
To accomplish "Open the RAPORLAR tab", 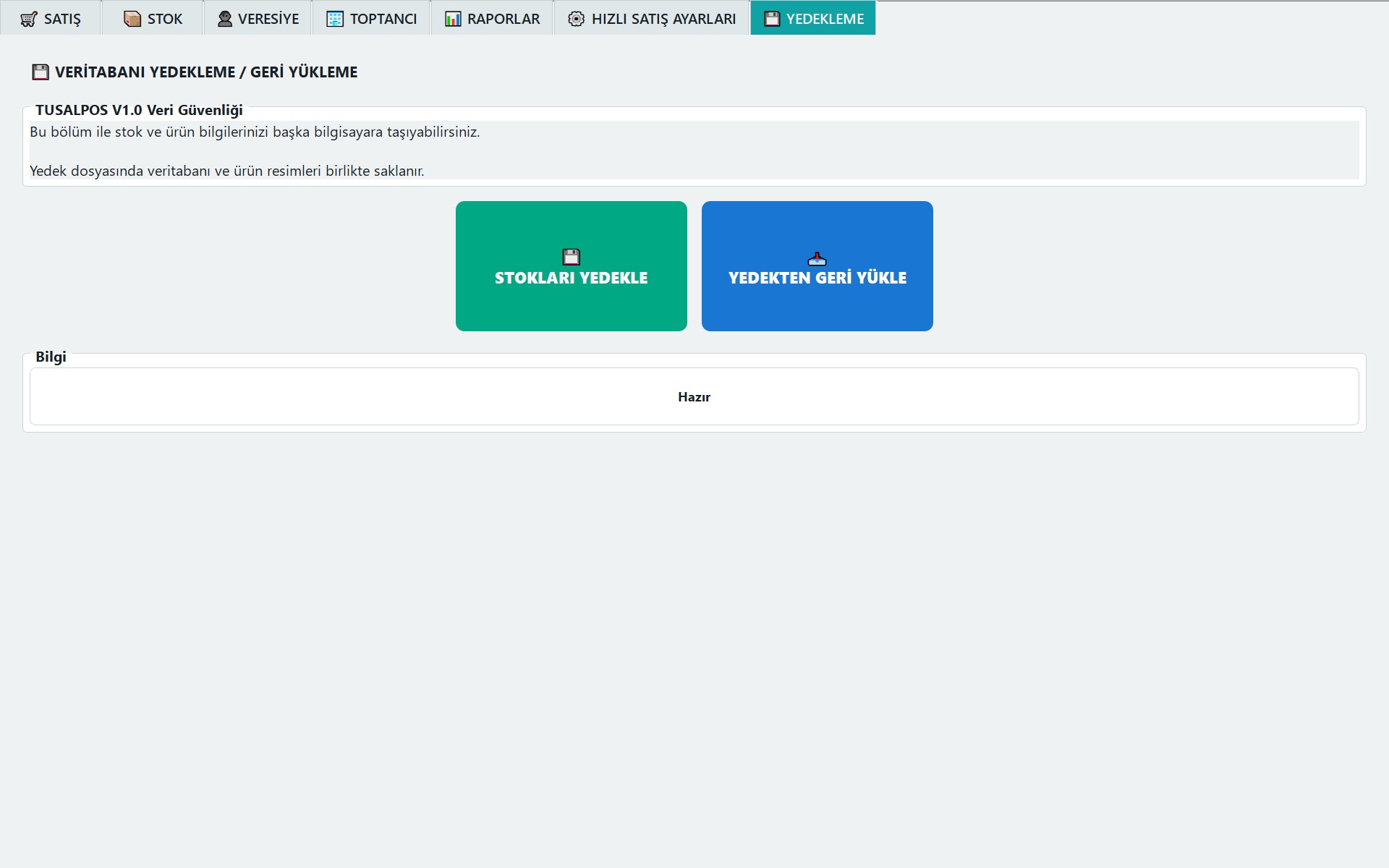I will (492, 18).
